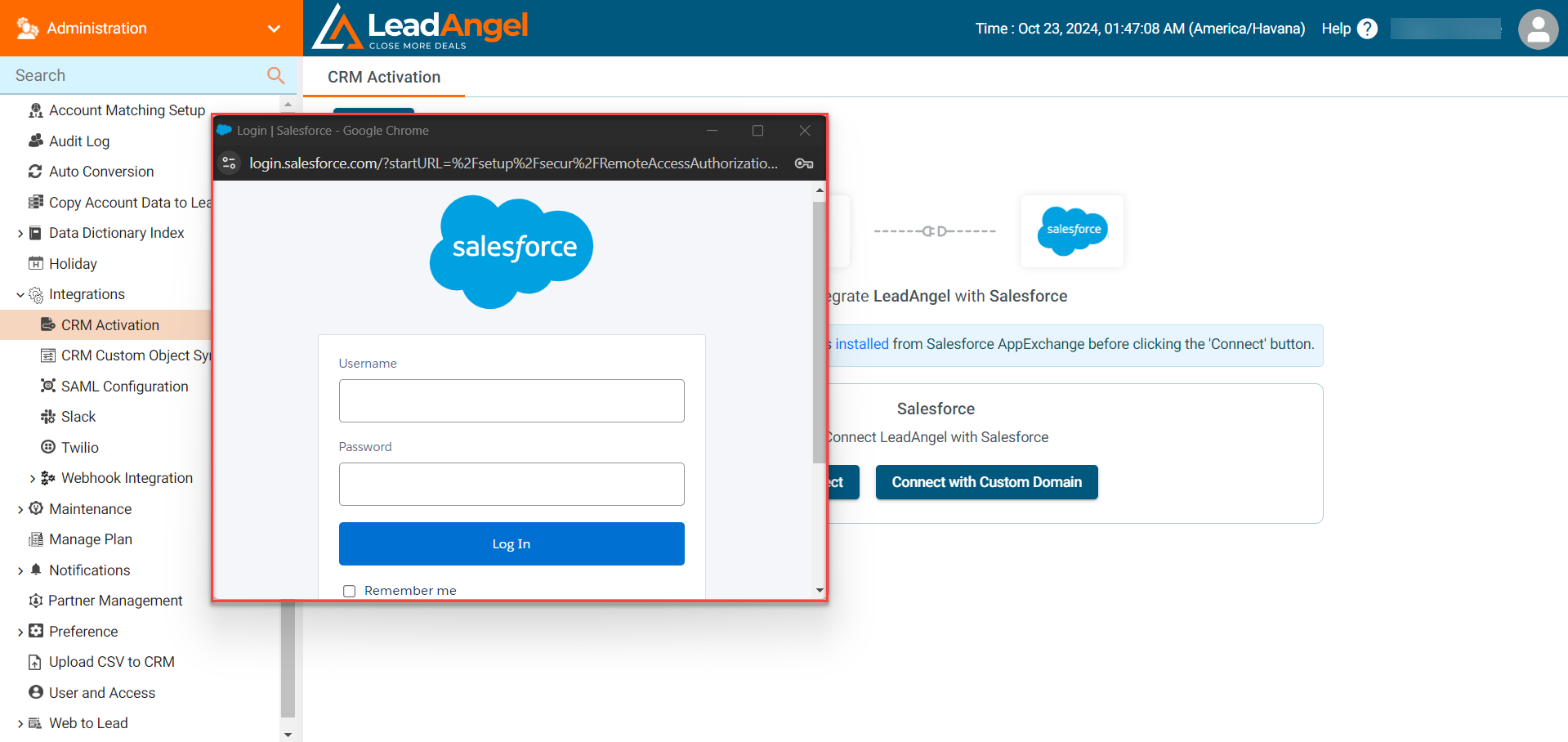Open the Slack integration item
The width and height of the screenshot is (1568, 742).
tap(78, 417)
